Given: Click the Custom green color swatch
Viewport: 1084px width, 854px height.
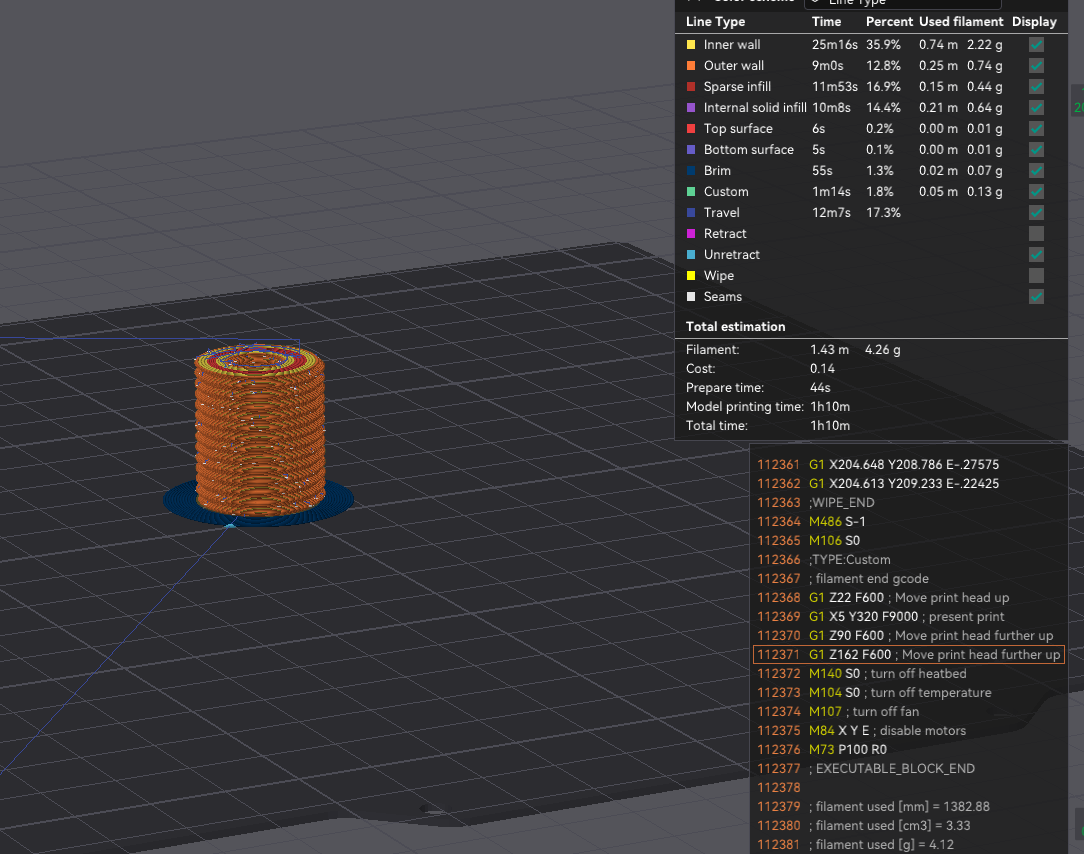Looking at the screenshot, I should (691, 192).
